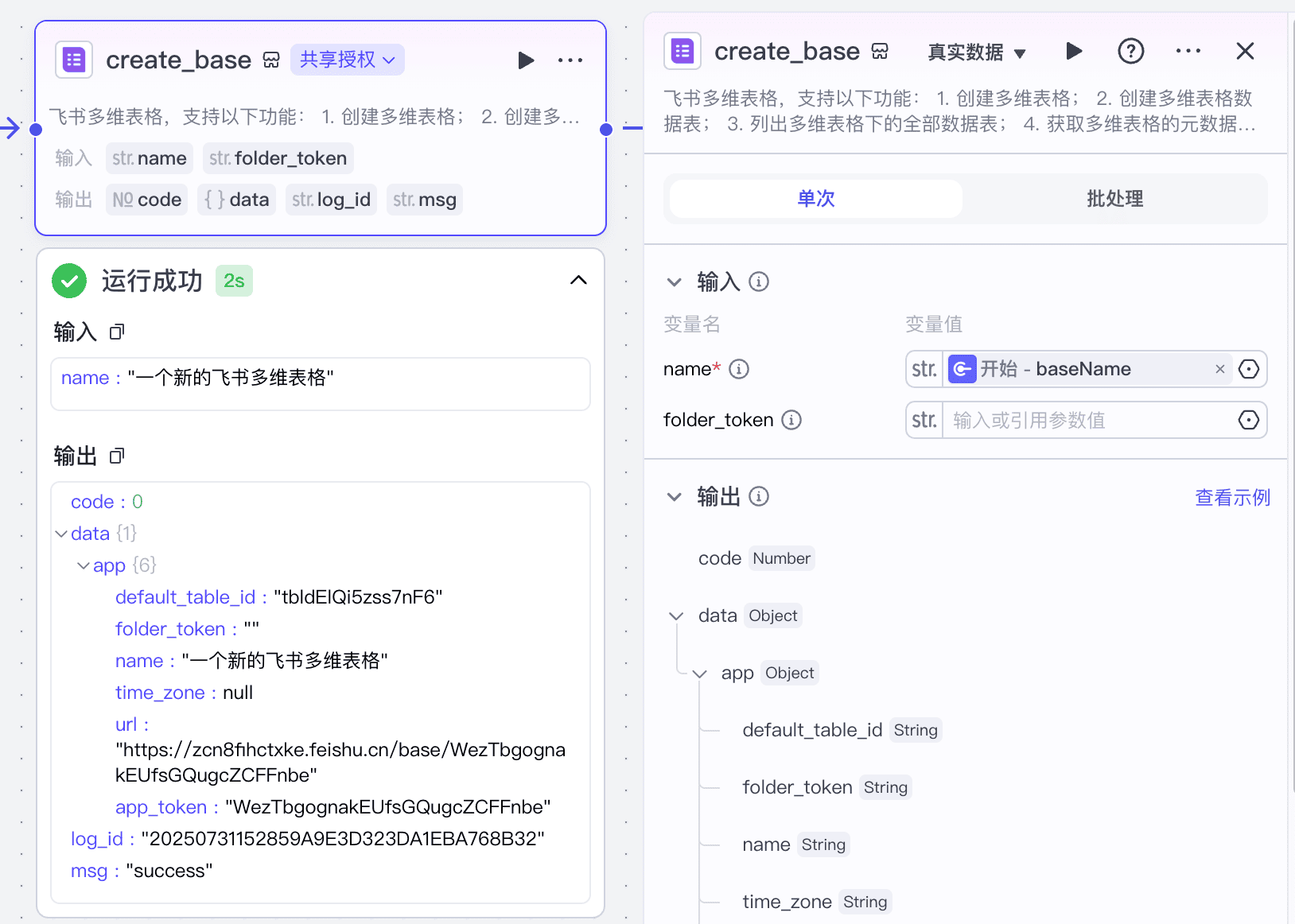Open the reference selector for folder_token

[1248, 420]
